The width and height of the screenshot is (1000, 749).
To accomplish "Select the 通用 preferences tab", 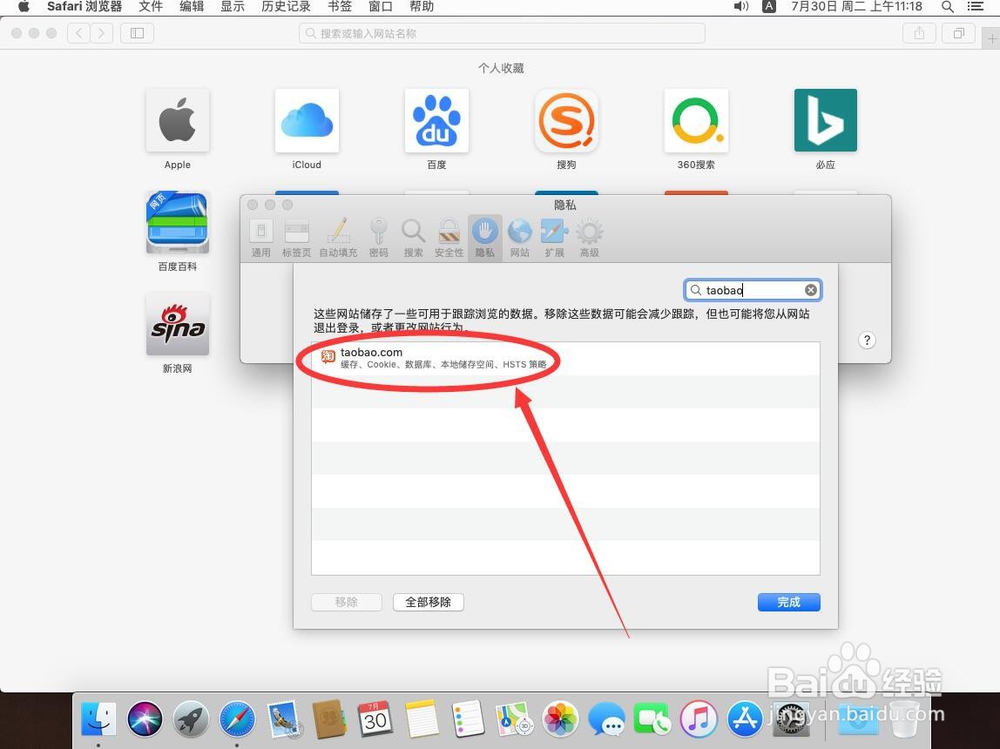I will click(261, 238).
